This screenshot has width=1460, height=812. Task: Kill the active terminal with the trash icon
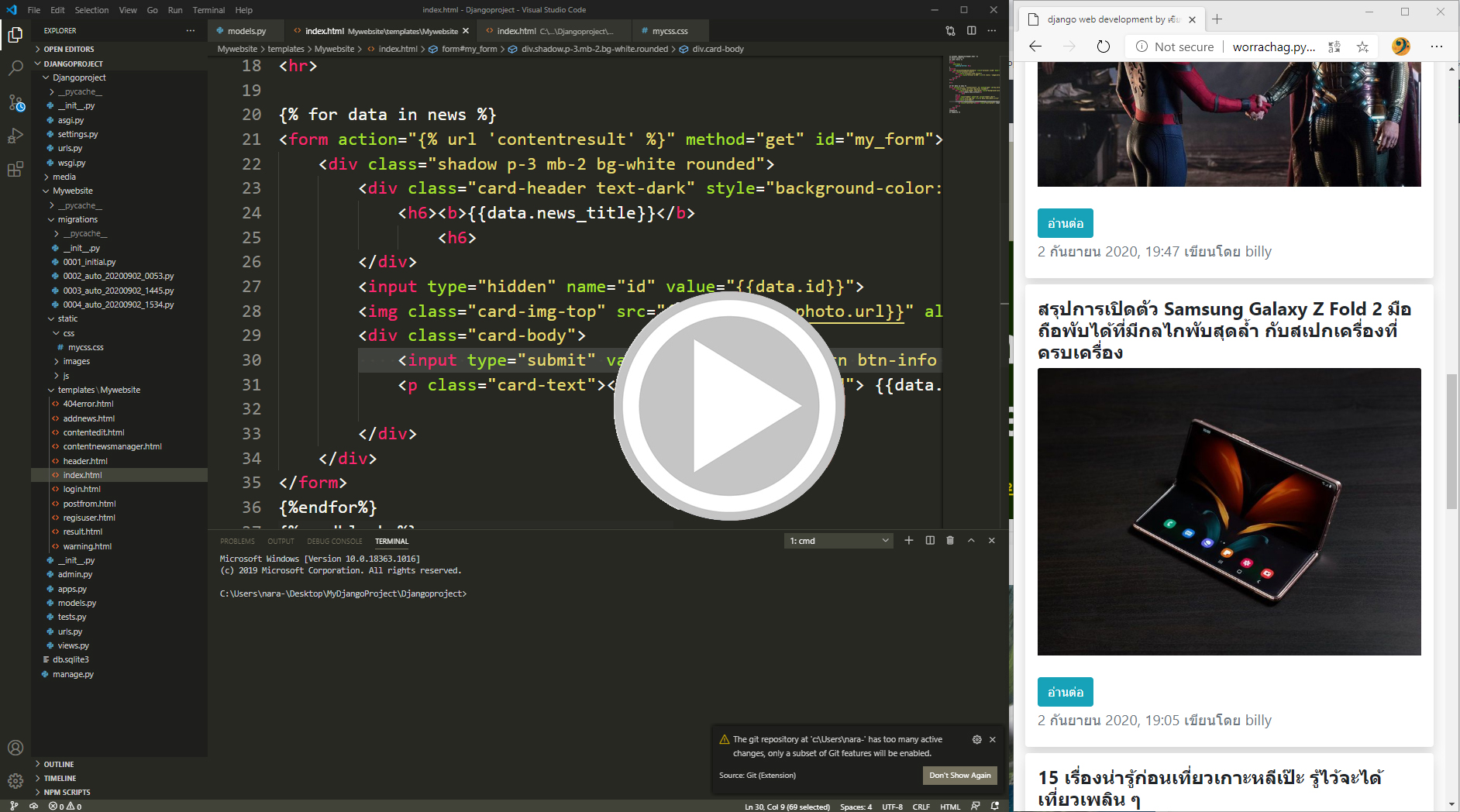point(951,540)
